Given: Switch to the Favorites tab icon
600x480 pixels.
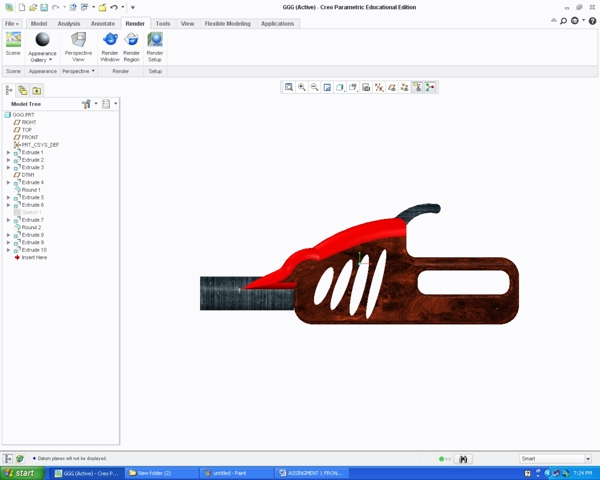Looking at the screenshot, I should tap(37, 90).
